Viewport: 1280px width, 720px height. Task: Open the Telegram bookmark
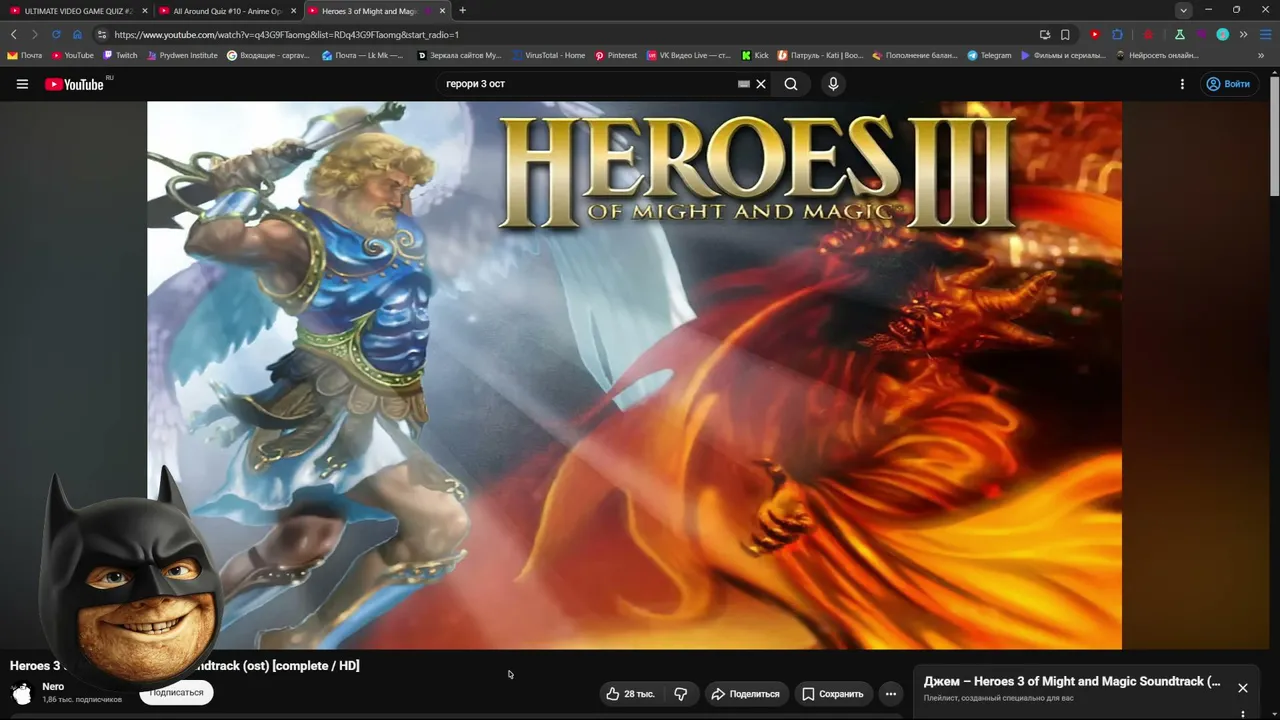989,55
